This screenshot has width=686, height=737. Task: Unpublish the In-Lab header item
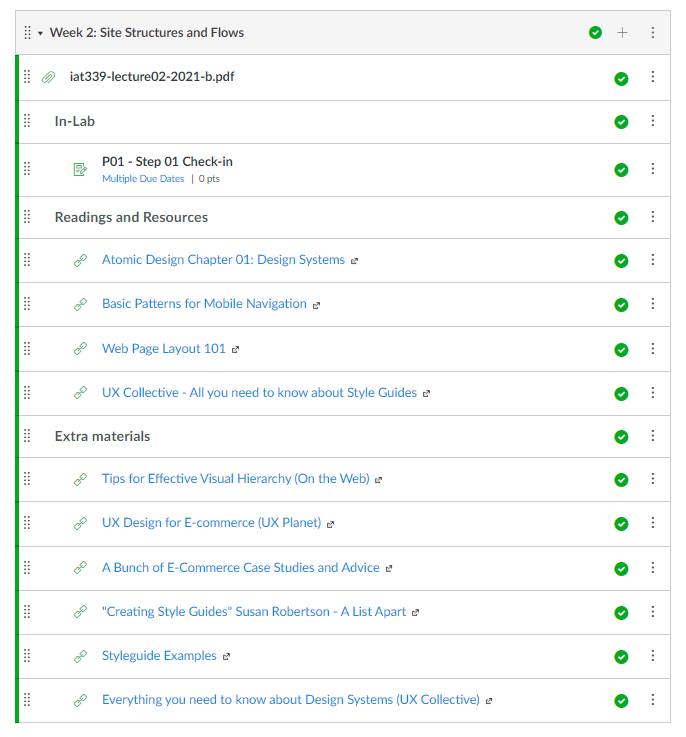coord(621,122)
